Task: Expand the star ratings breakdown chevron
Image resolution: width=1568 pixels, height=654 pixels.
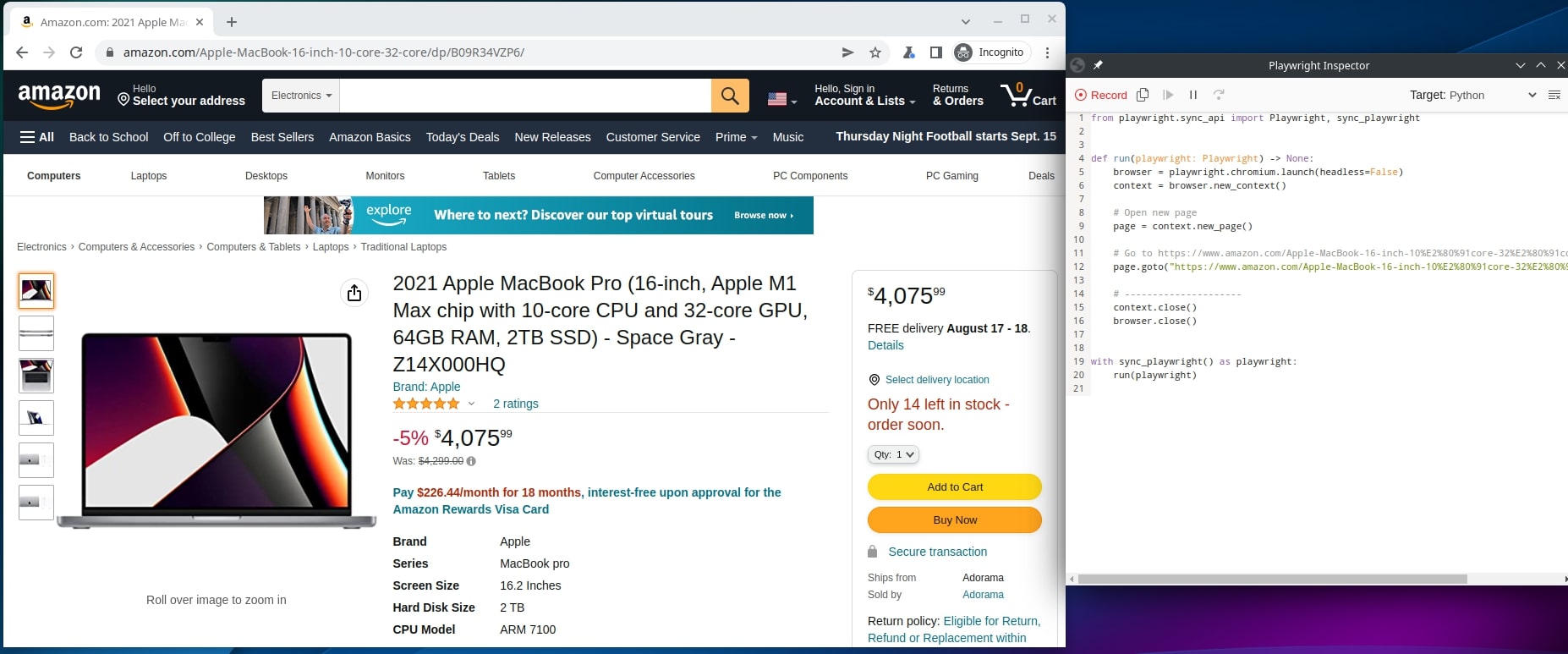Action: coord(471,404)
